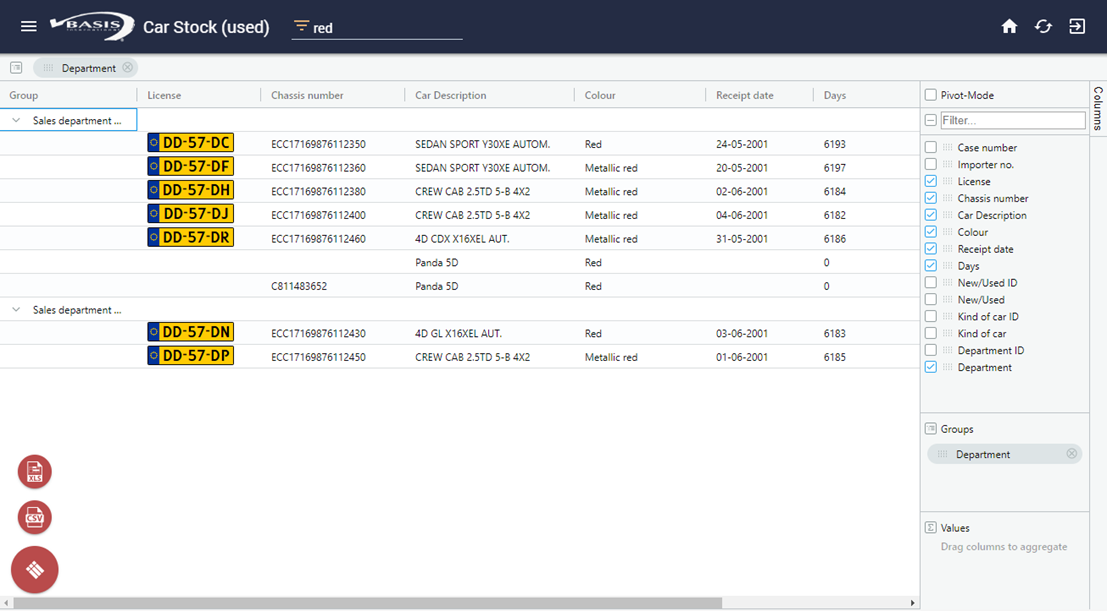Click chassis number C811483652

coord(299,286)
